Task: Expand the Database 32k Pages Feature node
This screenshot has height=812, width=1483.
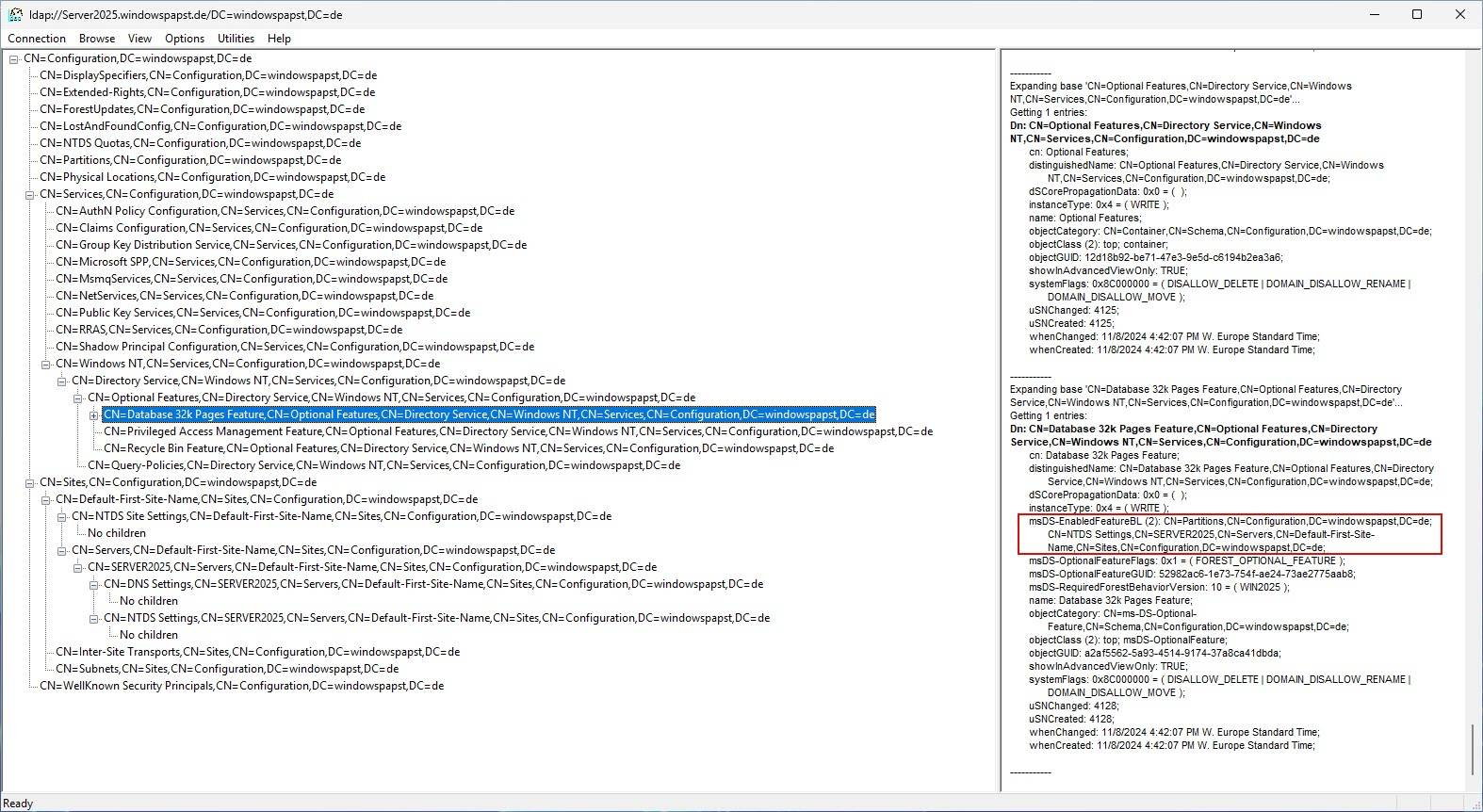Action: pyautogui.click(x=94, y=415)
